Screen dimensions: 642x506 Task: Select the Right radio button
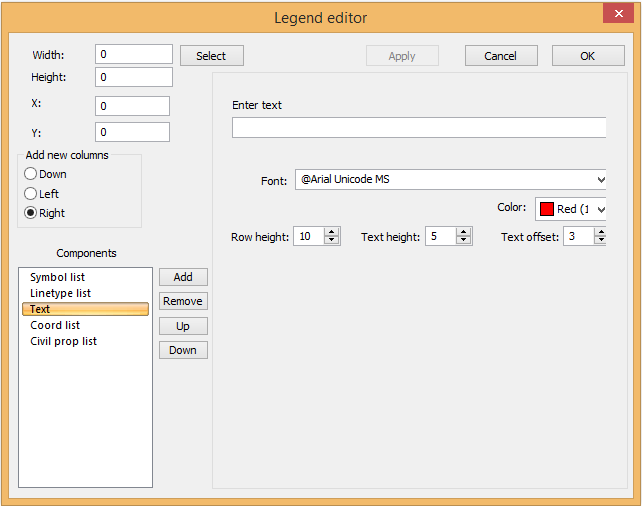(31, 213)
